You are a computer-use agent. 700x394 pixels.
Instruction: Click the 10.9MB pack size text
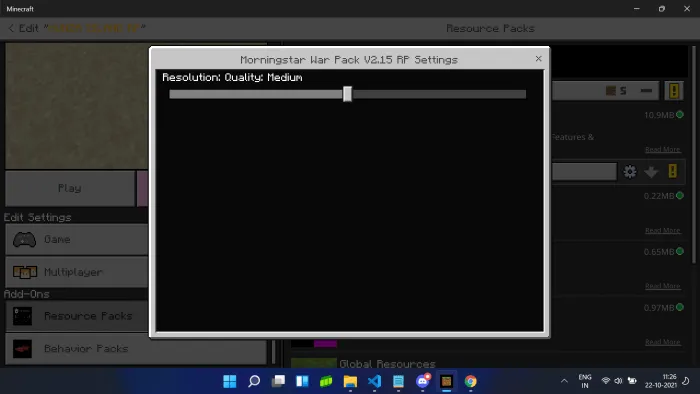click(x=659, y=115)
